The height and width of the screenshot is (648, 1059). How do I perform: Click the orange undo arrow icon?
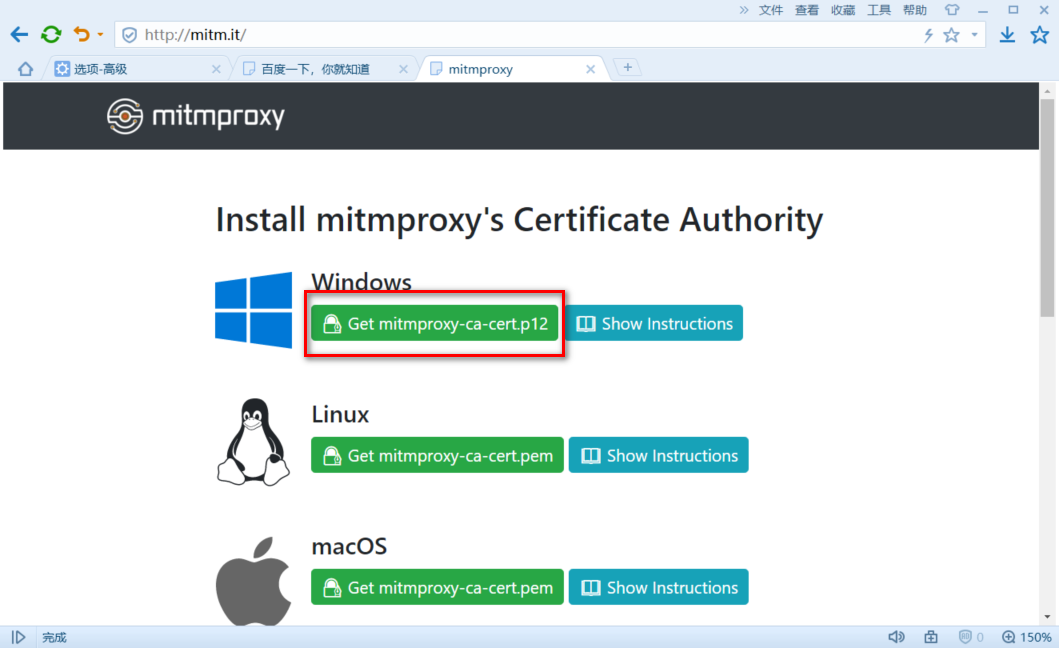click(x=81, y=34)
